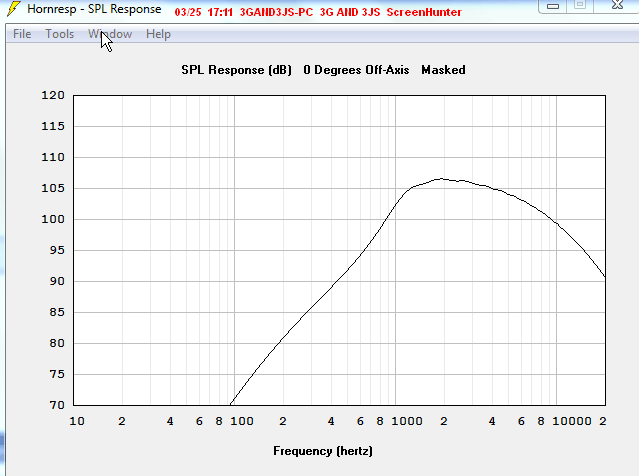Click the 'SPL Response (dB)' chart title
639x476 pixels.
click(x=236, y=70)
